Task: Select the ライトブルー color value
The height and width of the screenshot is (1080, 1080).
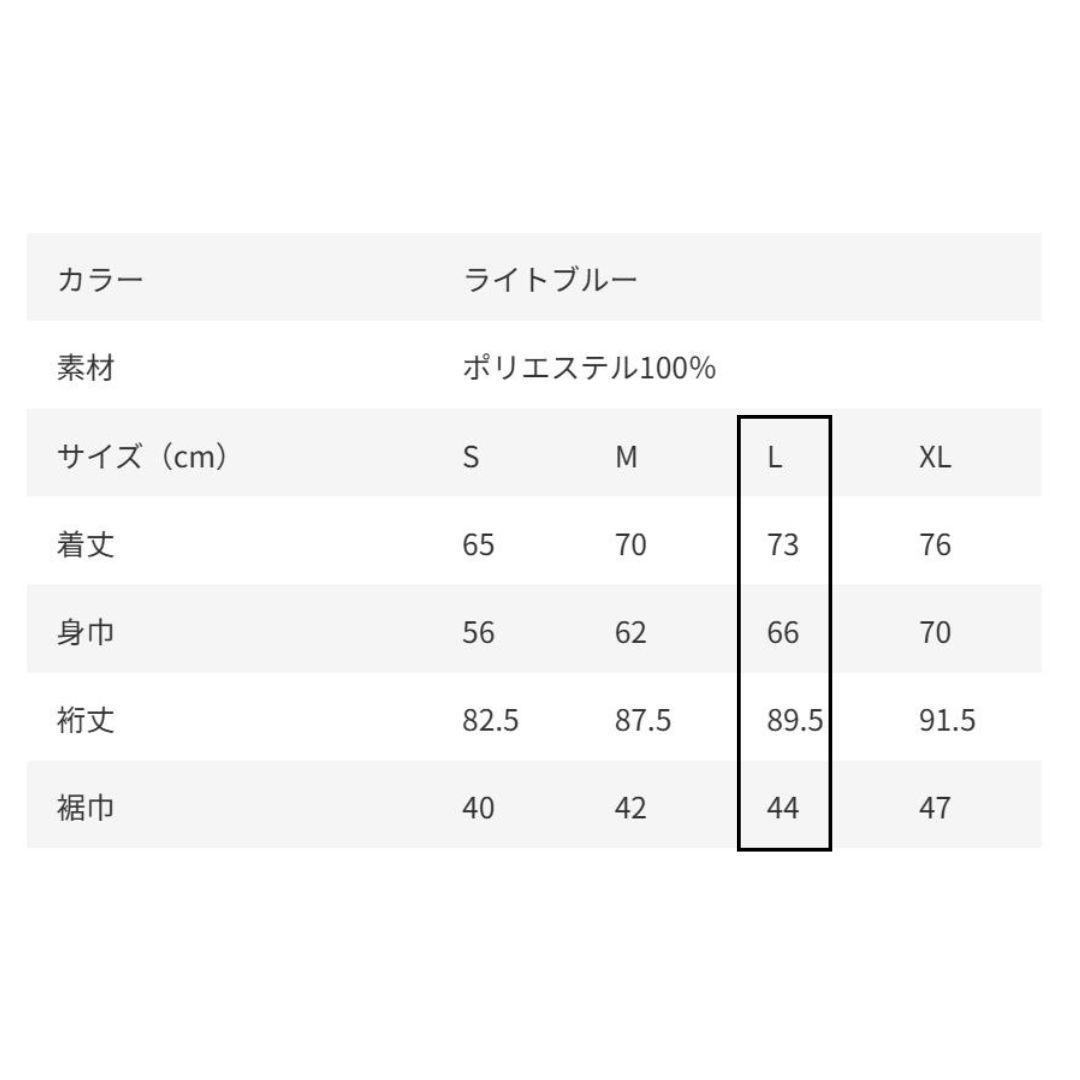Action: [x=549, y=278]
